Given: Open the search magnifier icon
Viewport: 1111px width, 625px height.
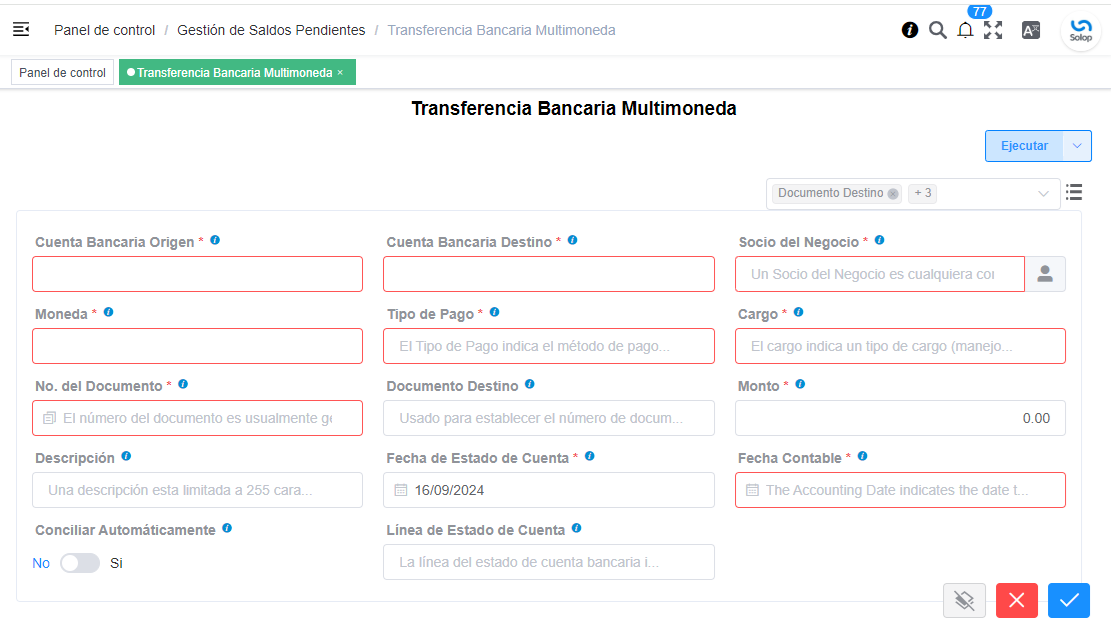Looking at the screenshot, I should (x=937, y=30).
